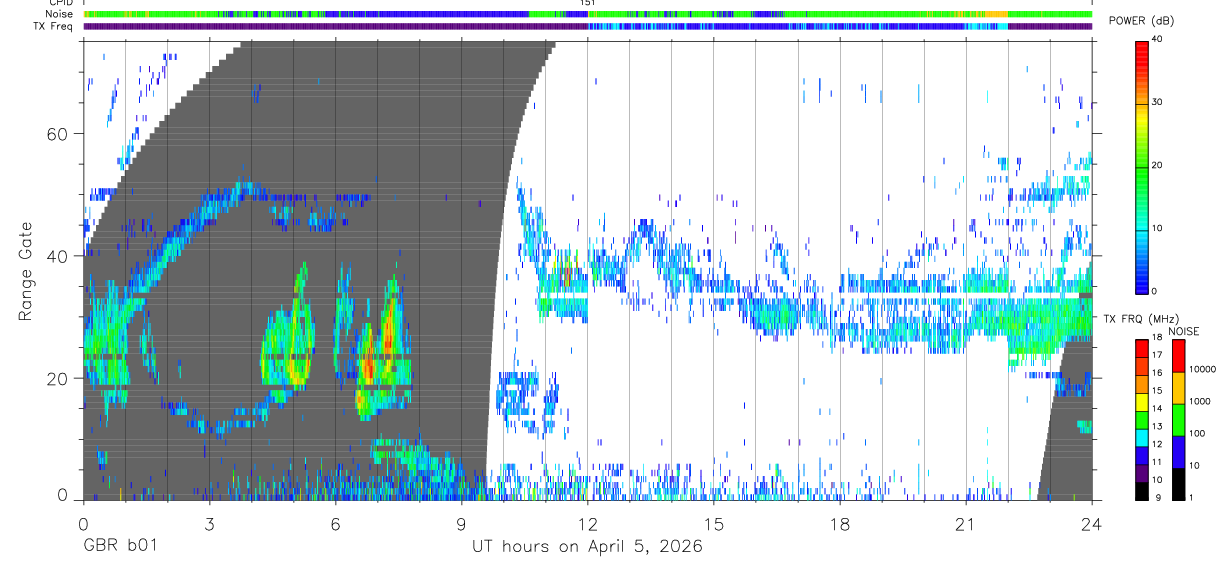
Task: Click the 24 hour tick label on time axis
Action: coord(1092,524)
